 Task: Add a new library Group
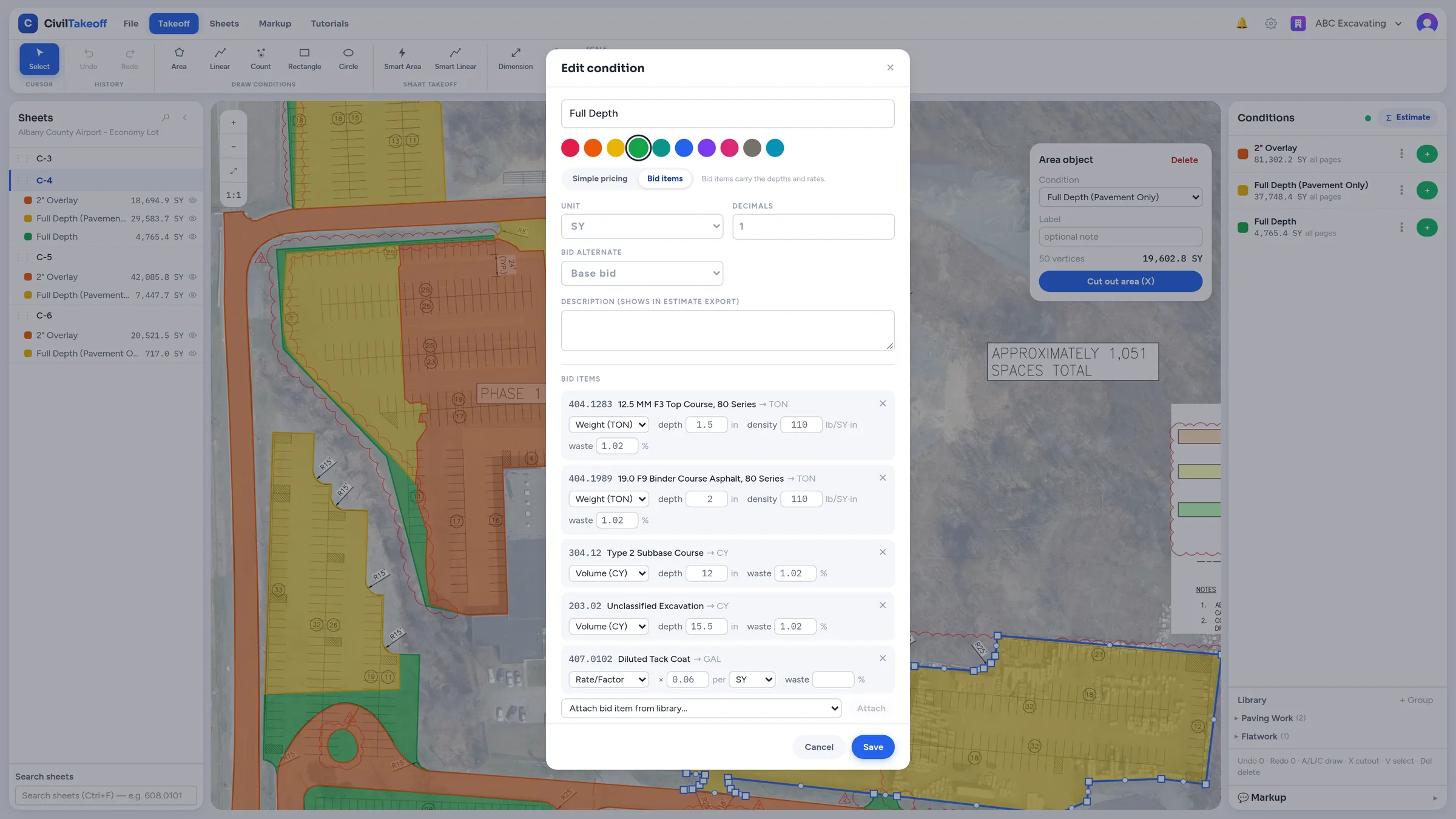(x=1416, y=700)
